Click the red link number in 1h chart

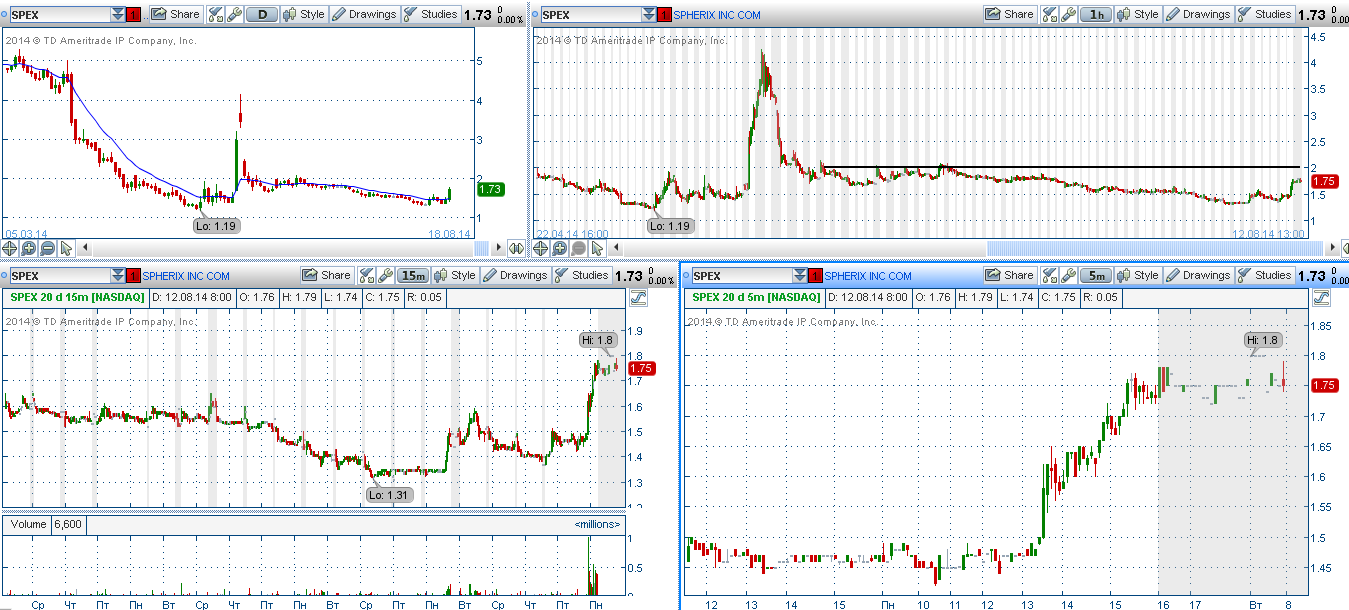click(x=665, y=15)
